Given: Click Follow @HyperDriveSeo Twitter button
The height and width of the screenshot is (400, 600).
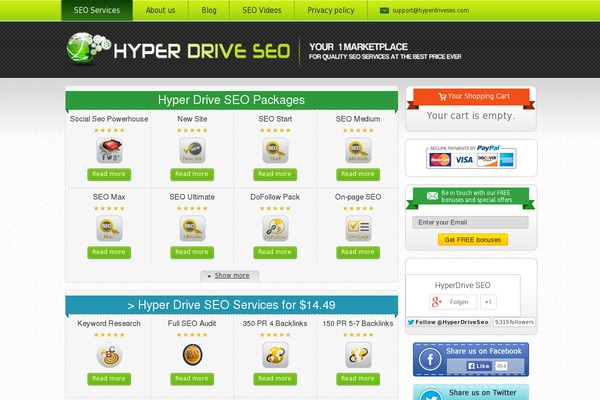Looking at the screenshot, I should (448, 322).
